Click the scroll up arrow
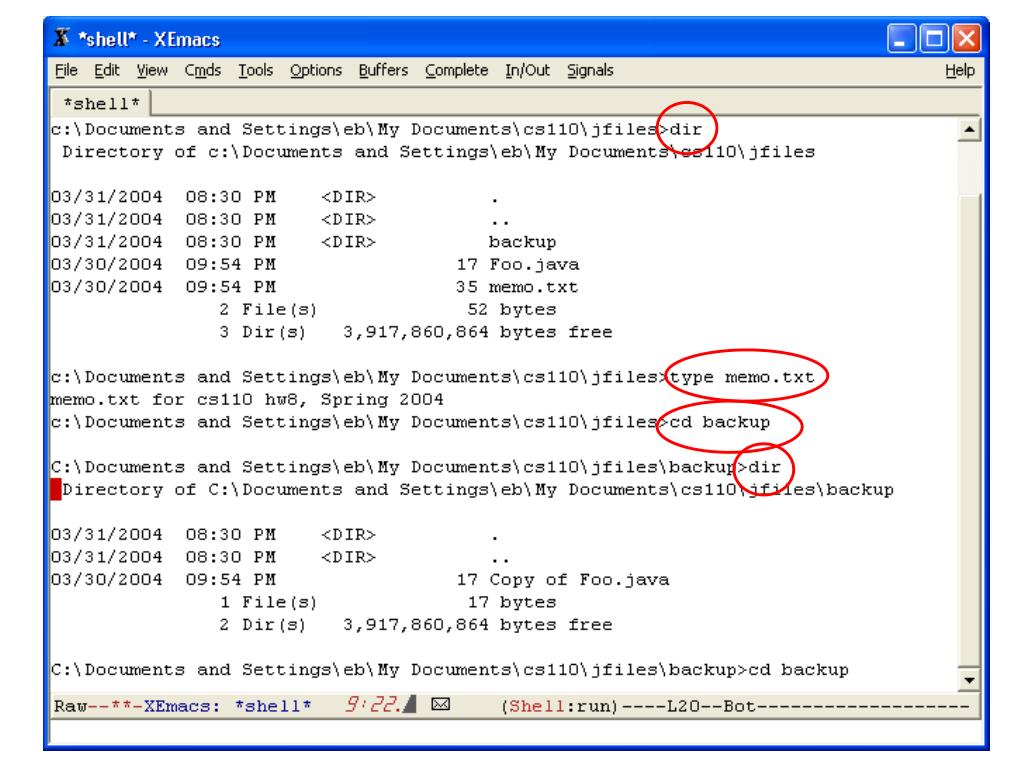This screenshot has width=1024, height=768. click(969, 130)
